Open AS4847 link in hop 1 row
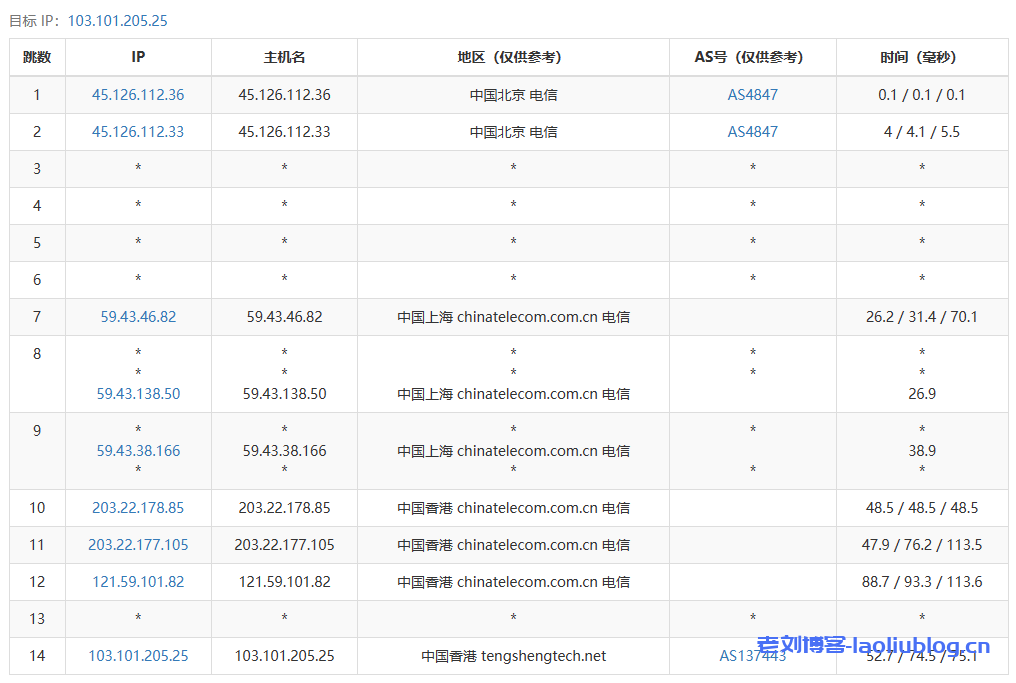Image resolution: width=1016 pixels, height=683 pixels. coord(752,94)
